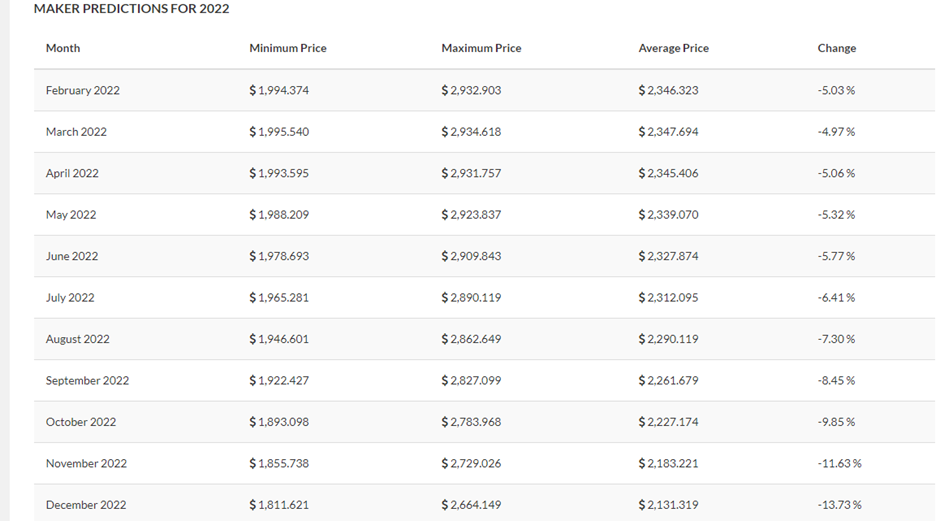This screenshot has height=521, width=940.
Task: Select the March 2022 row label
Action: [x=76, y=132]
